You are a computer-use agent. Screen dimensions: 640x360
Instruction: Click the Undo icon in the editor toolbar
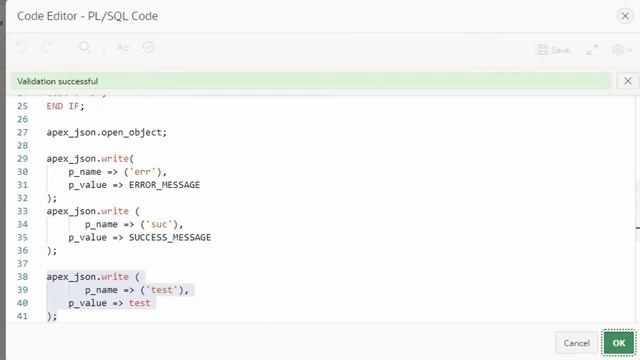tap(22, 47)
